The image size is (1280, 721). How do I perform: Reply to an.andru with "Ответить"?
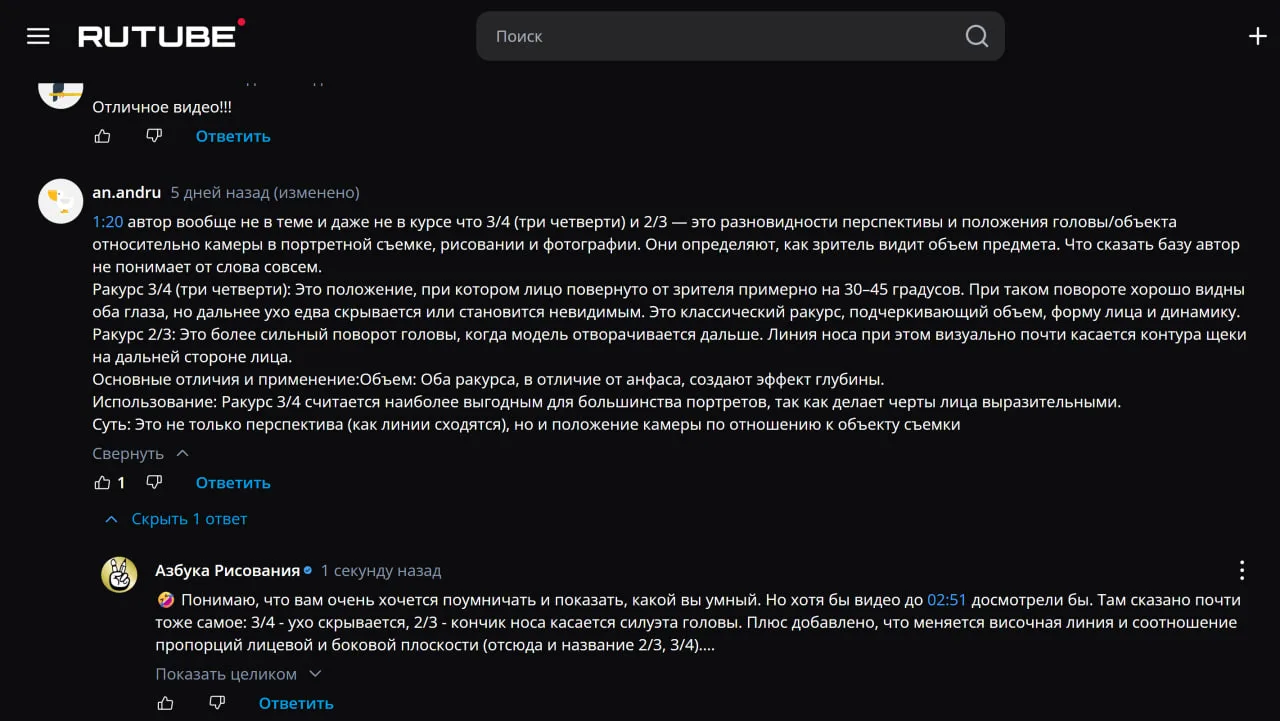tap(233, 483)
